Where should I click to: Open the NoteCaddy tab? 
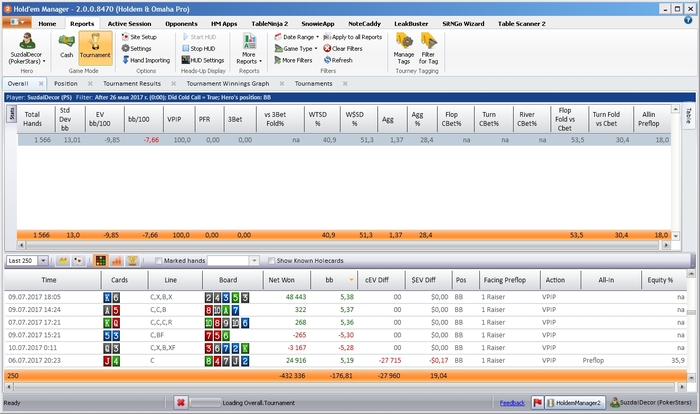click(364, 24)
